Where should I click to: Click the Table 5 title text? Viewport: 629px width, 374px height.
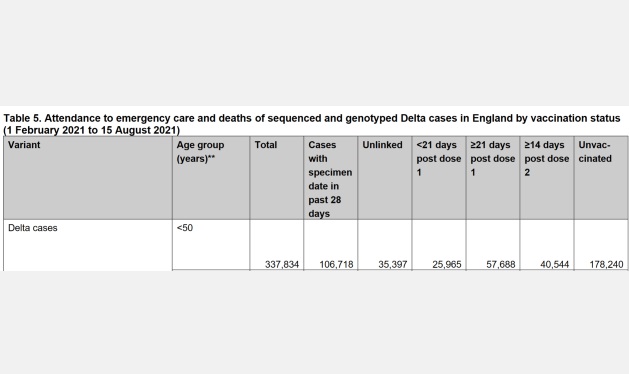tap(312, 124)
